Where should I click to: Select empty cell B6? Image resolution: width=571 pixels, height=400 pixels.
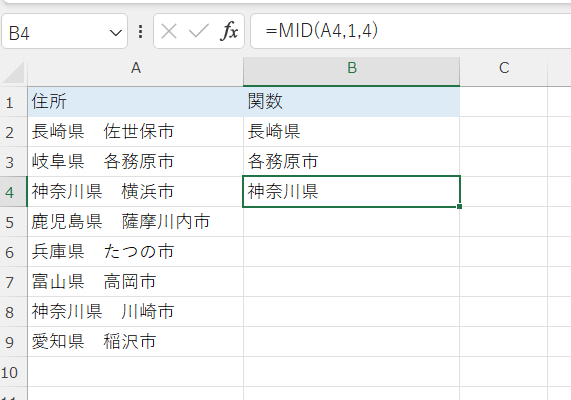(352, 252)
